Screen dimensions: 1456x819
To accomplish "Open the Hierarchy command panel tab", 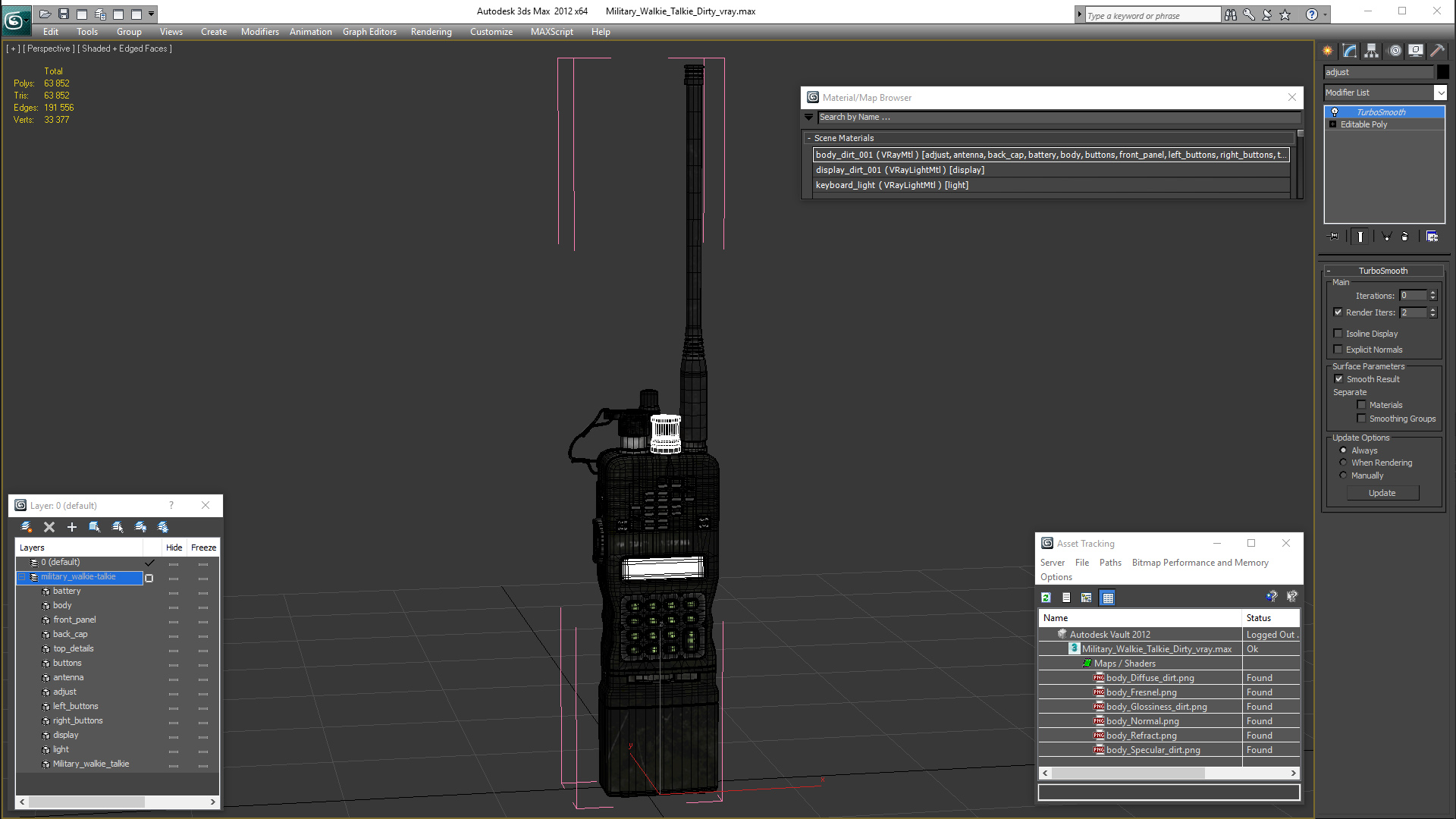I will (x=1371, y=51).
